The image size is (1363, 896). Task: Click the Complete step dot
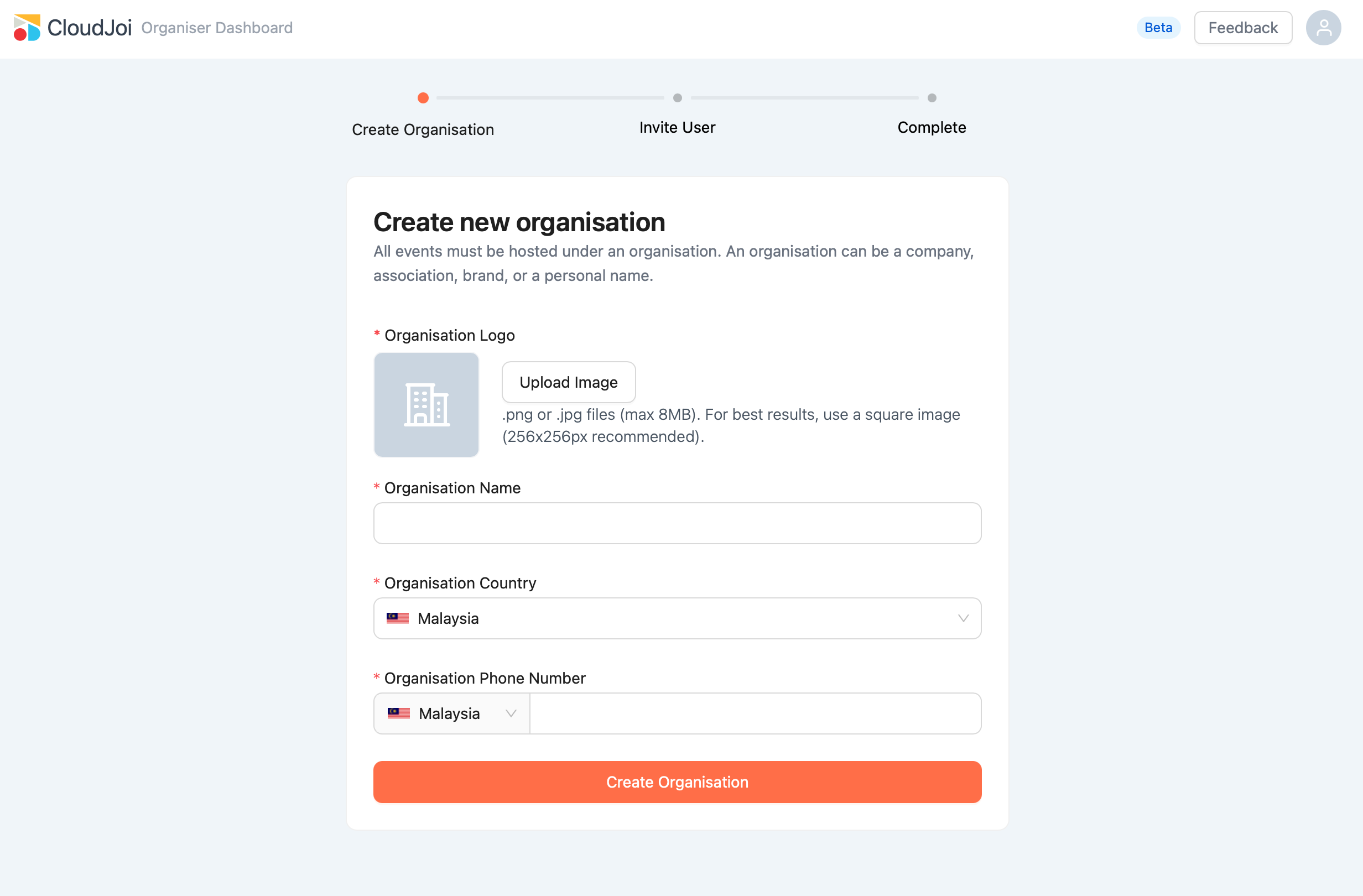[x=931, y=98]
